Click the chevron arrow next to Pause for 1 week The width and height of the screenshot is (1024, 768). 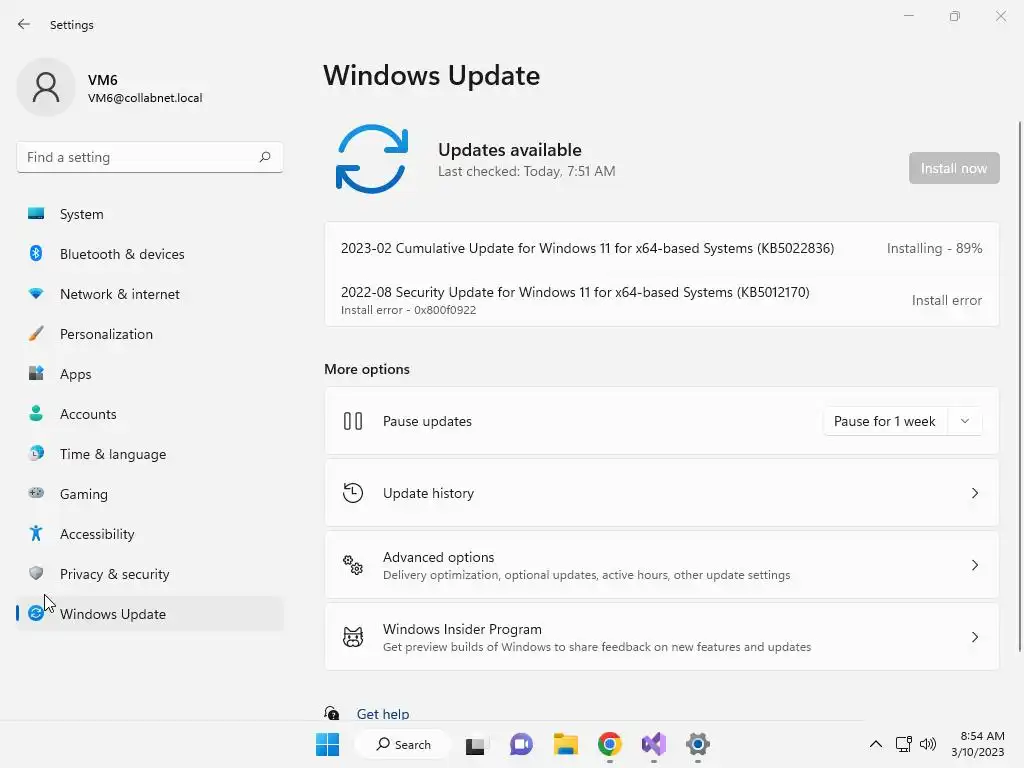pyautogui.click(x=965, y=421)
